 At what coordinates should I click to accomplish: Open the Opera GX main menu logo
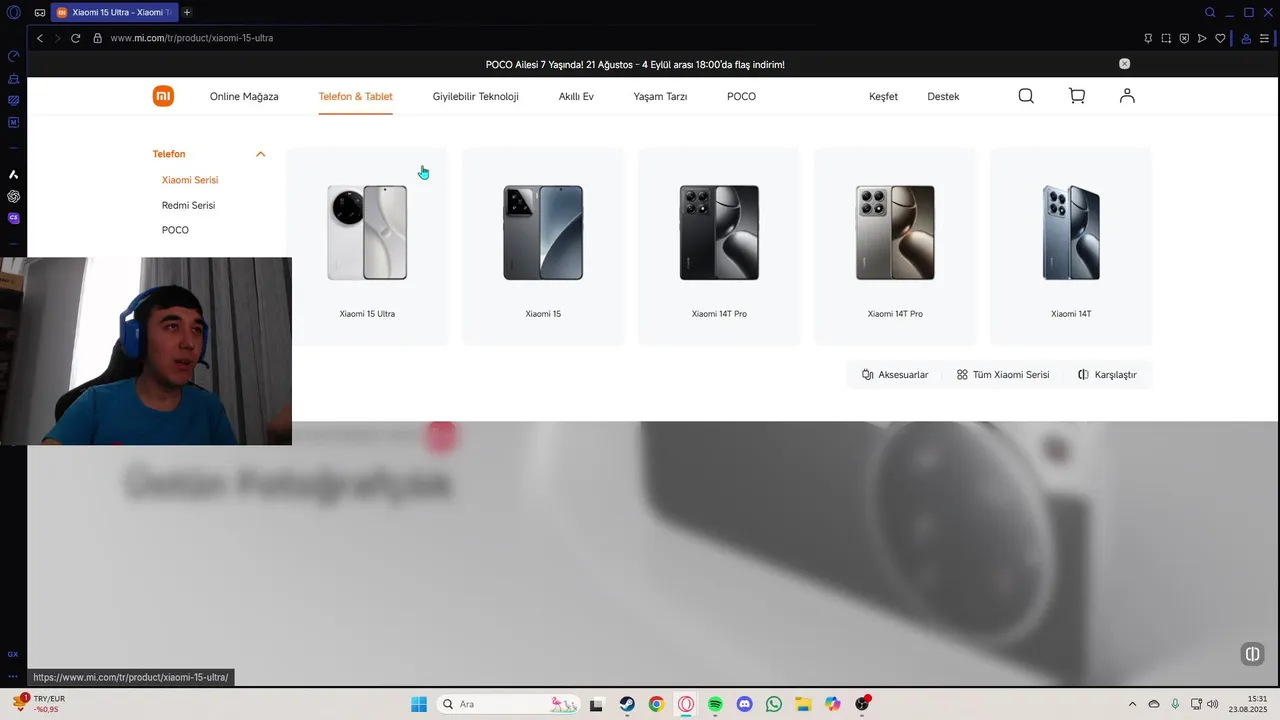tap(13, 12)
